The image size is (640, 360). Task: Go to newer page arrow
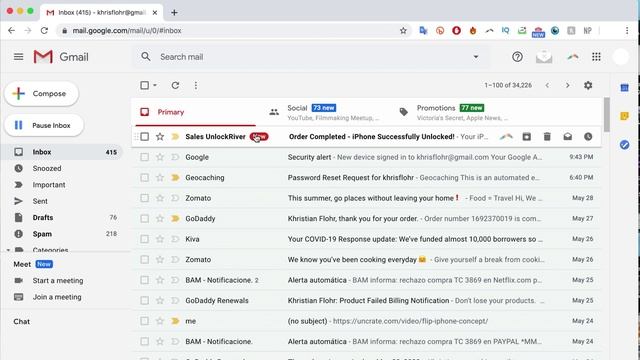tap(547, 85)
